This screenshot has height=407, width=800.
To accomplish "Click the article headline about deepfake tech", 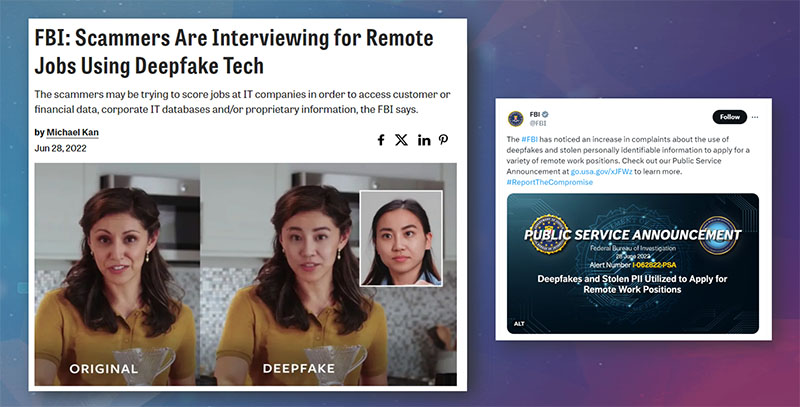I will point(234,52).
